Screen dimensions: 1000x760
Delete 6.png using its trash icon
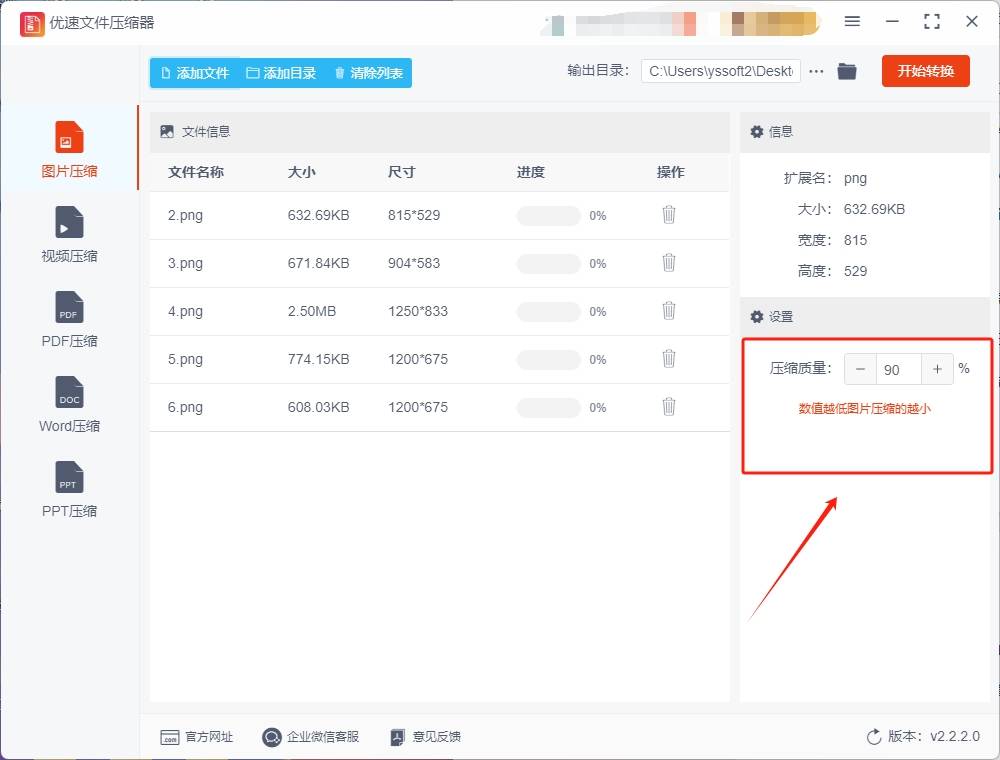(668, 406)
